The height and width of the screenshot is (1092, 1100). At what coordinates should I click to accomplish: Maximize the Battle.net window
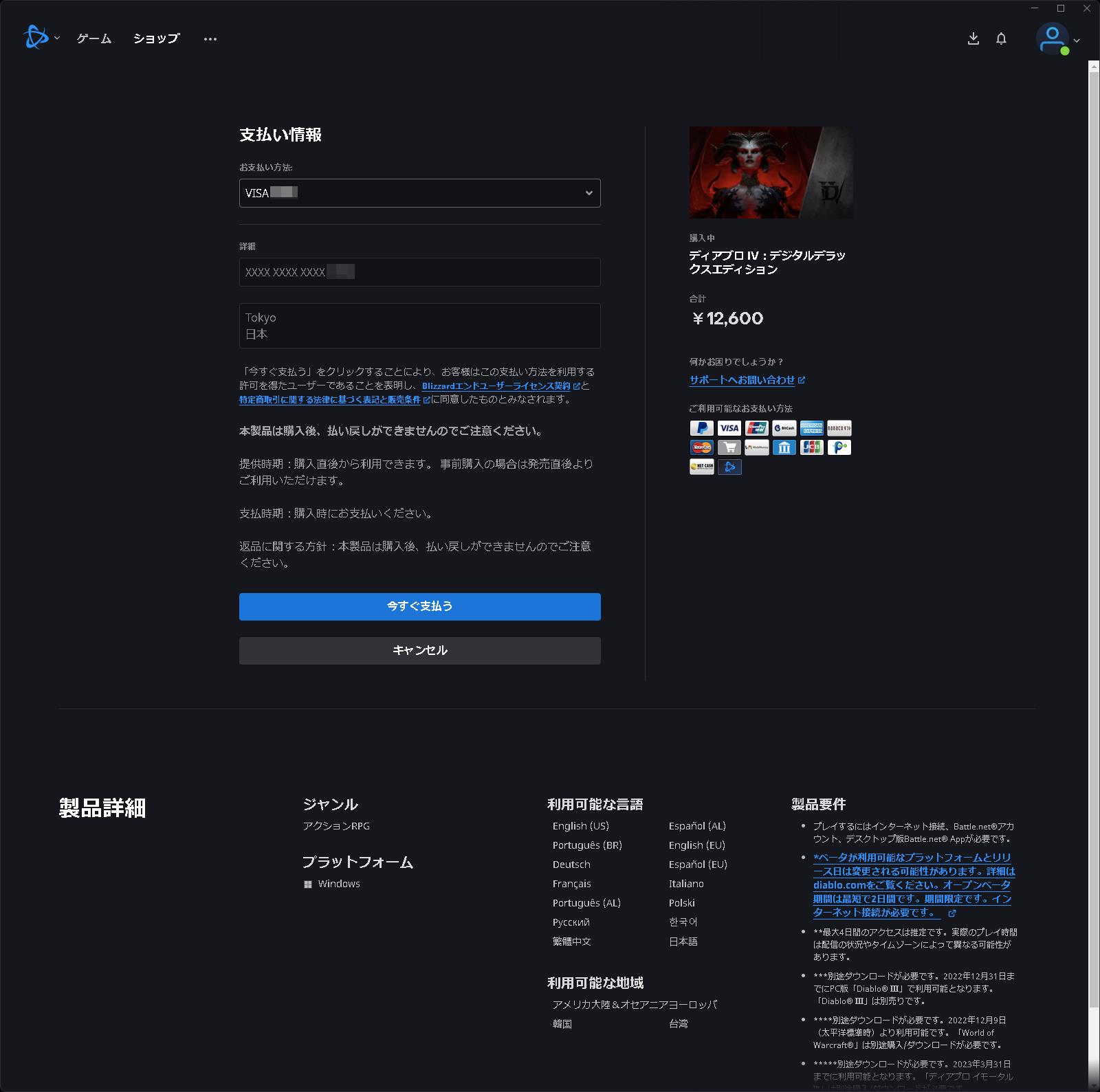pos(1061,8)
